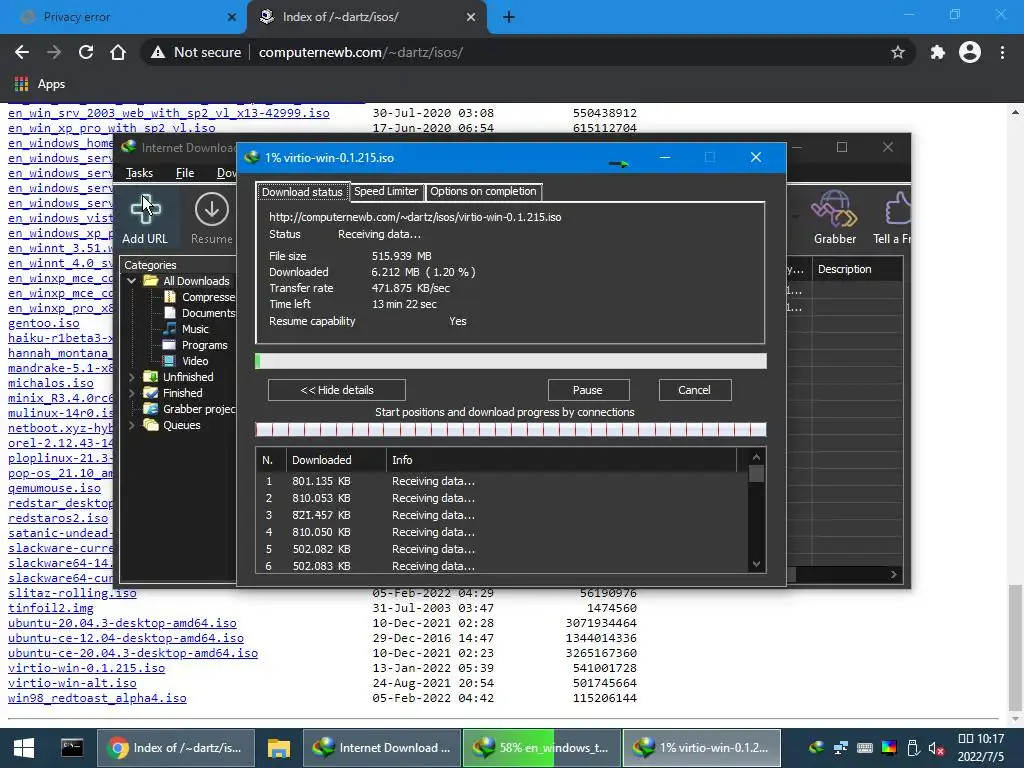Click the connections list scroll down arrow
1024x768 pixels.
(756, 564)
